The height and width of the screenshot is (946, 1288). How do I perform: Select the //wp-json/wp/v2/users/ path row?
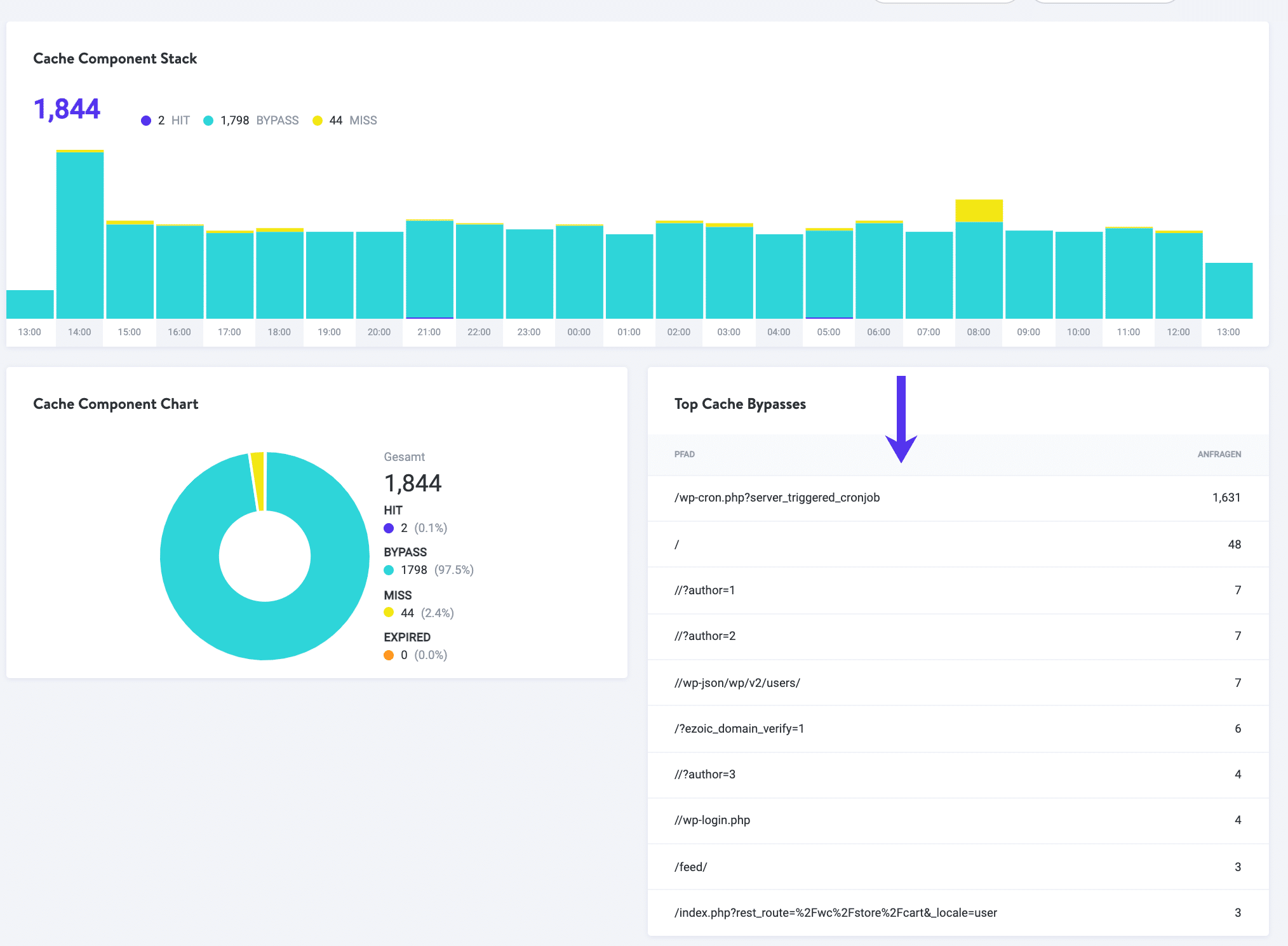point(737,683)
